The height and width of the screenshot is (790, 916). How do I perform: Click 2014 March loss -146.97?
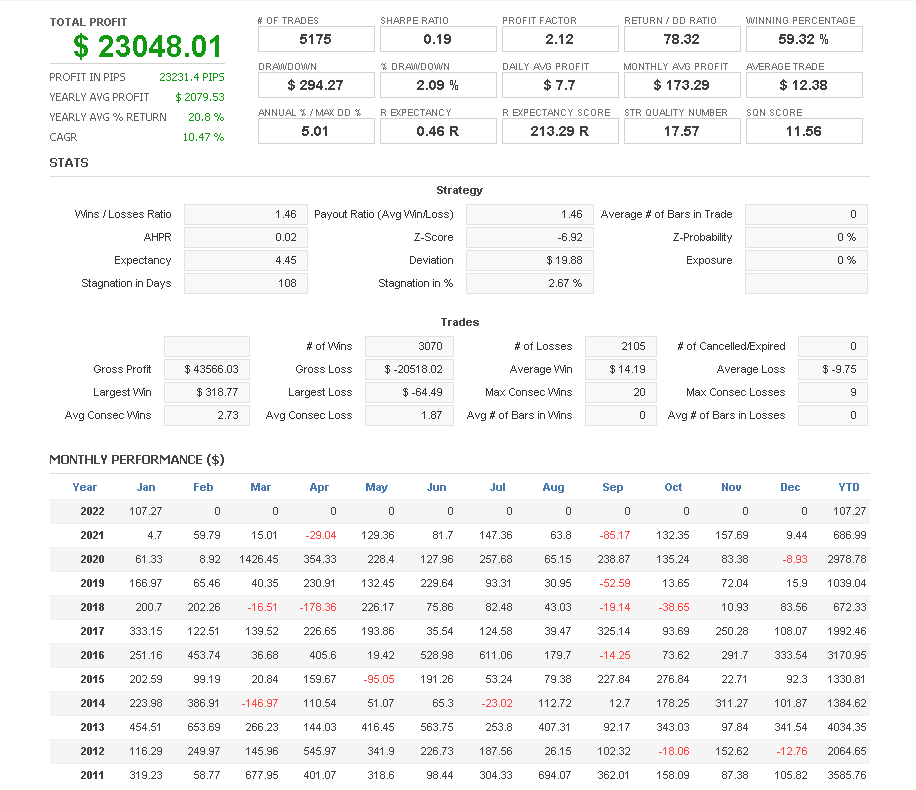coord(260,704)
